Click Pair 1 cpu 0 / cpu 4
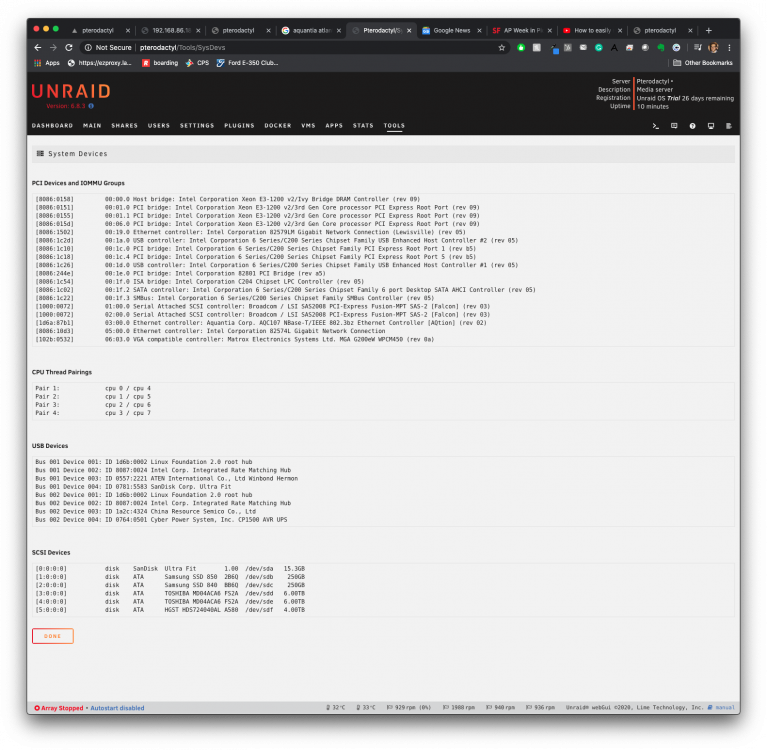767x750 pixels. point(93,388)
